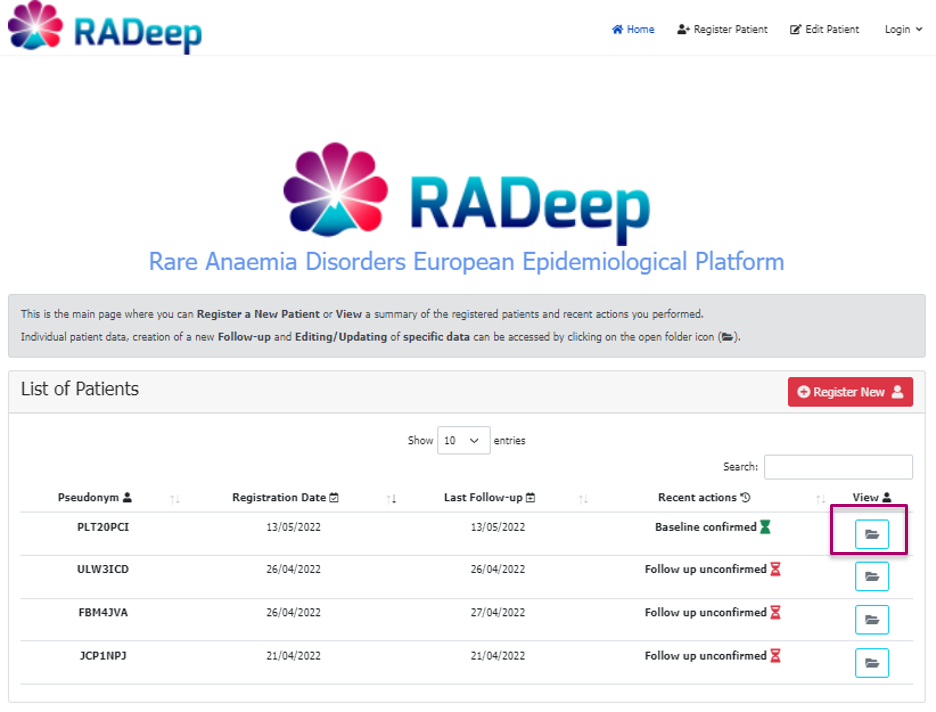Click Baseline confirmed status text
The image size is (936, 712).
[x=706, y=527]
